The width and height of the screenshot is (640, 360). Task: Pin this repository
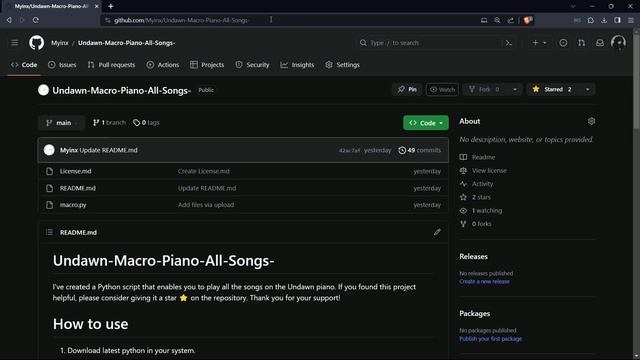click(407, 89)
